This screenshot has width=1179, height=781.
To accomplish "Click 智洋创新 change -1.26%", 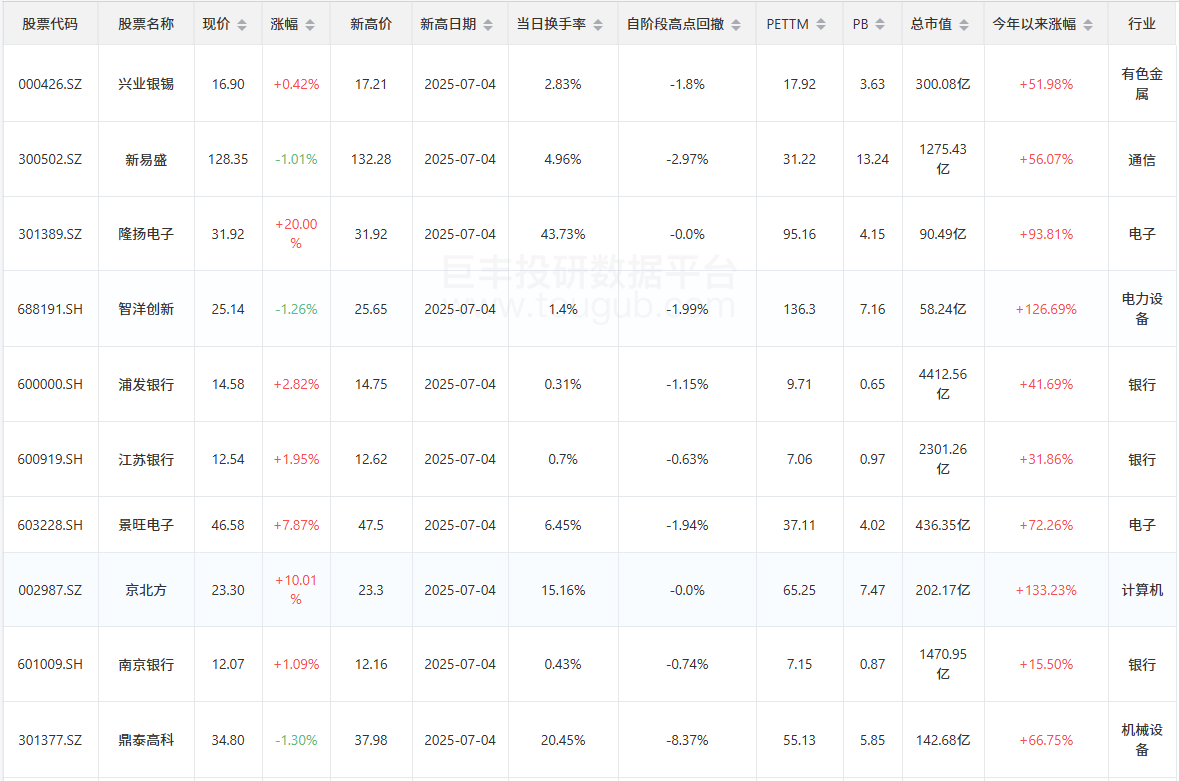I will [296, 309].
